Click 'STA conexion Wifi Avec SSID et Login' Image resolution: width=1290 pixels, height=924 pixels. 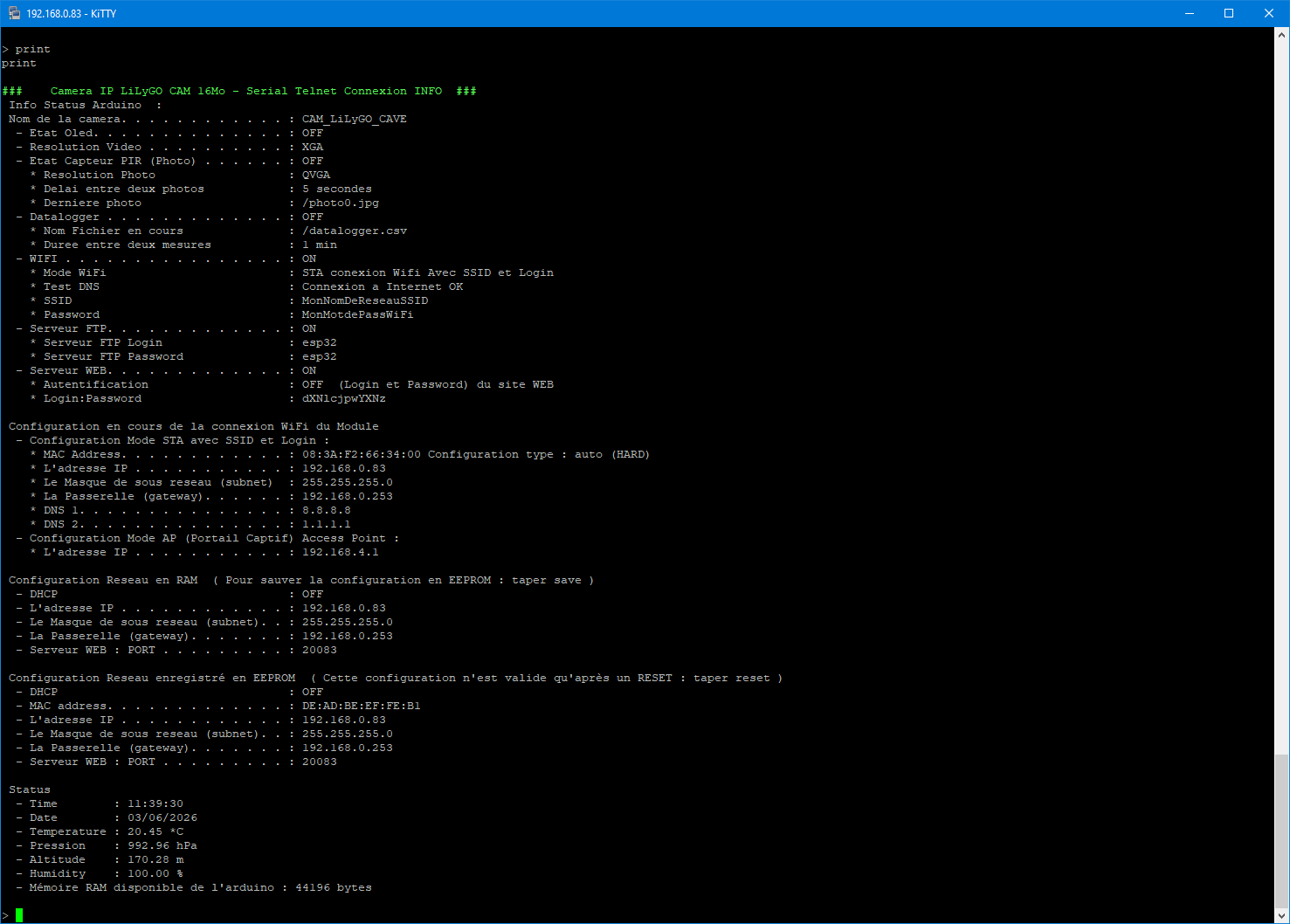428,272
